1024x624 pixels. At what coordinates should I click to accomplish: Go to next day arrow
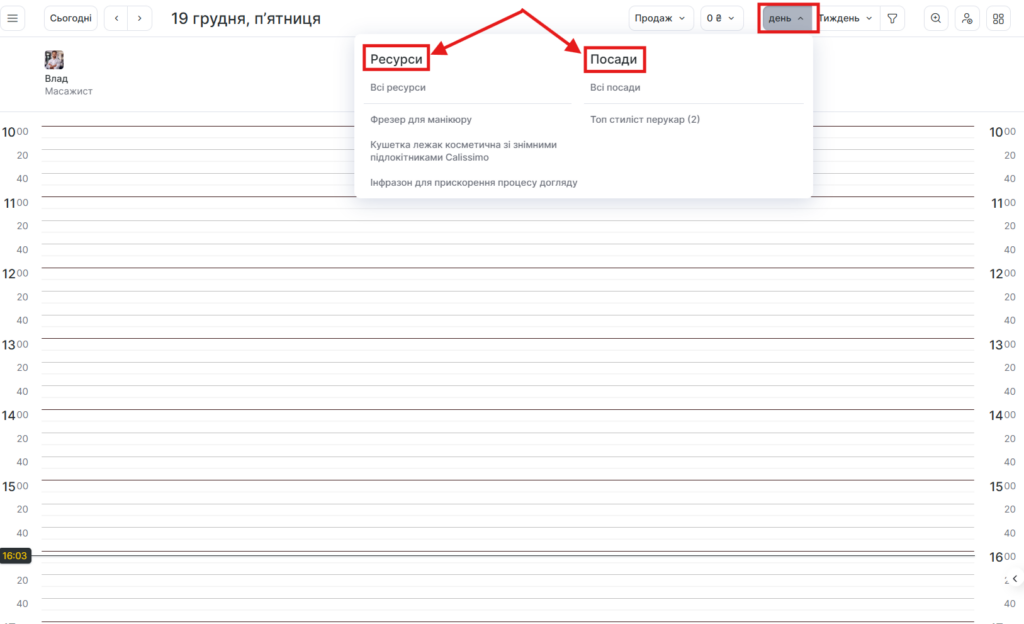click(140, 18)
